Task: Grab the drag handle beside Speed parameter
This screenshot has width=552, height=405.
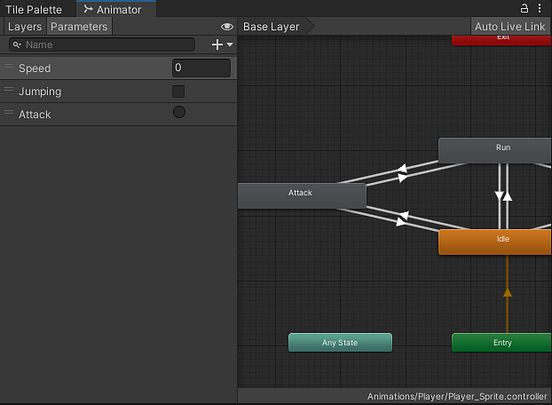Action: [x=9, y=66]
